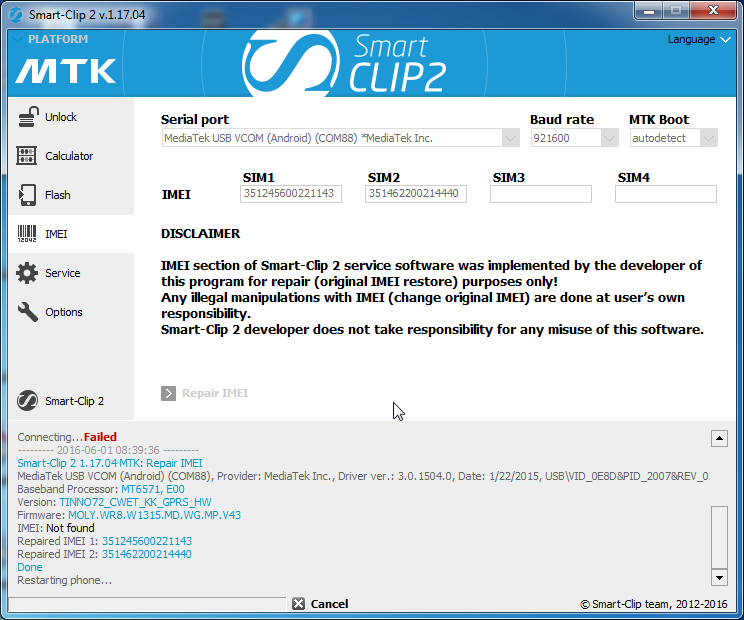
Task: Click the log scroll up arrow
Action: tap(719, 439)
